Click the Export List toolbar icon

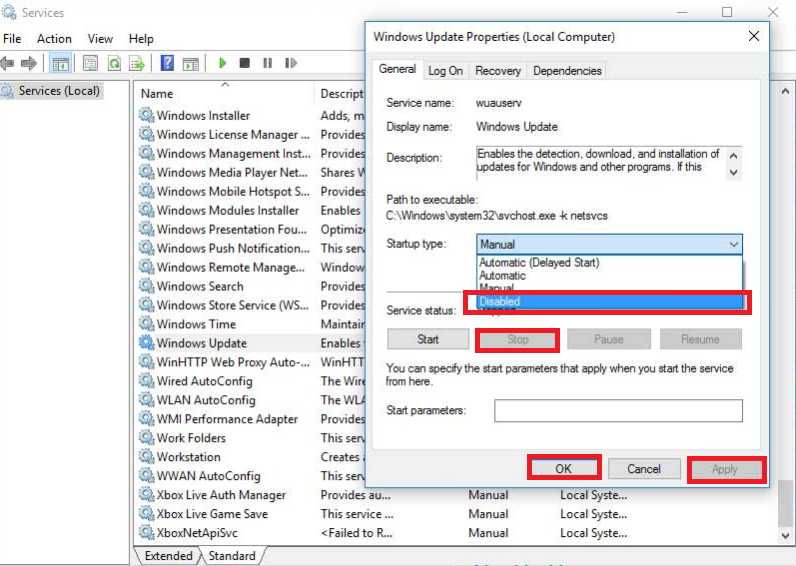(137, 63)
